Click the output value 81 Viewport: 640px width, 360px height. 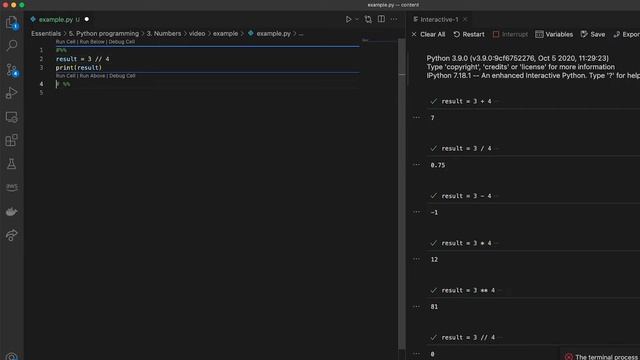[x=434, y=307]
